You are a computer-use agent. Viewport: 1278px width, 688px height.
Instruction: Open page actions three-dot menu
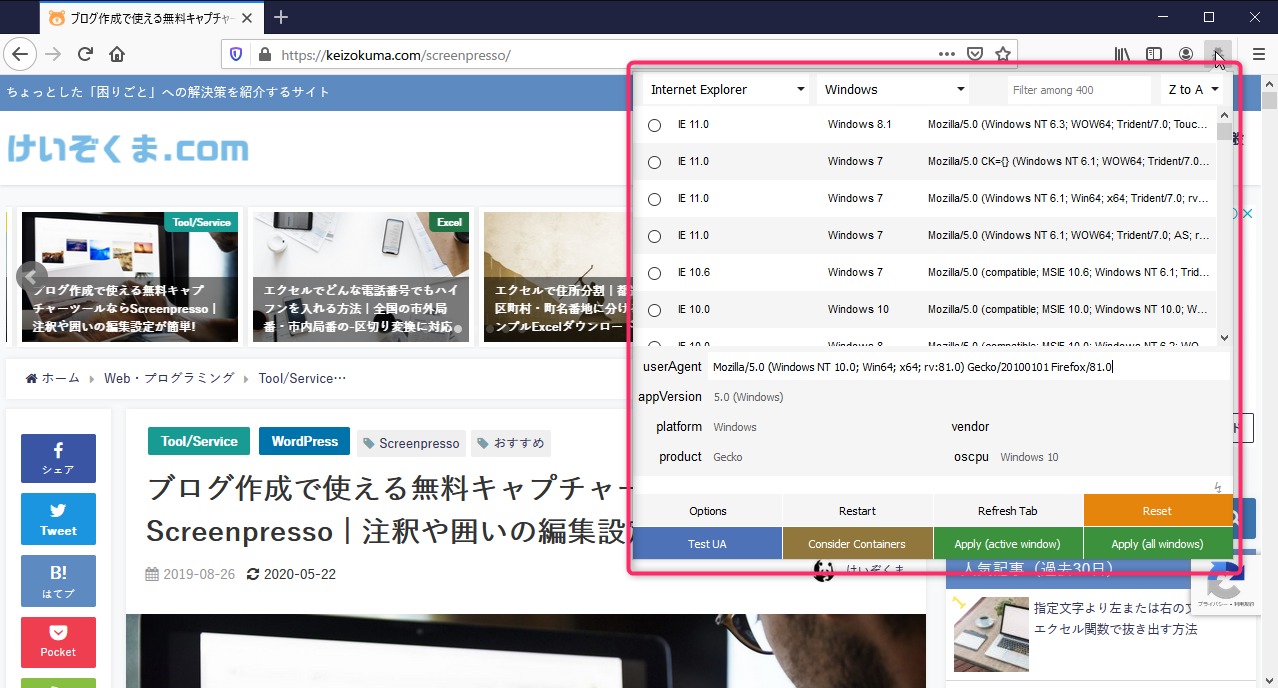coord(946,54)
